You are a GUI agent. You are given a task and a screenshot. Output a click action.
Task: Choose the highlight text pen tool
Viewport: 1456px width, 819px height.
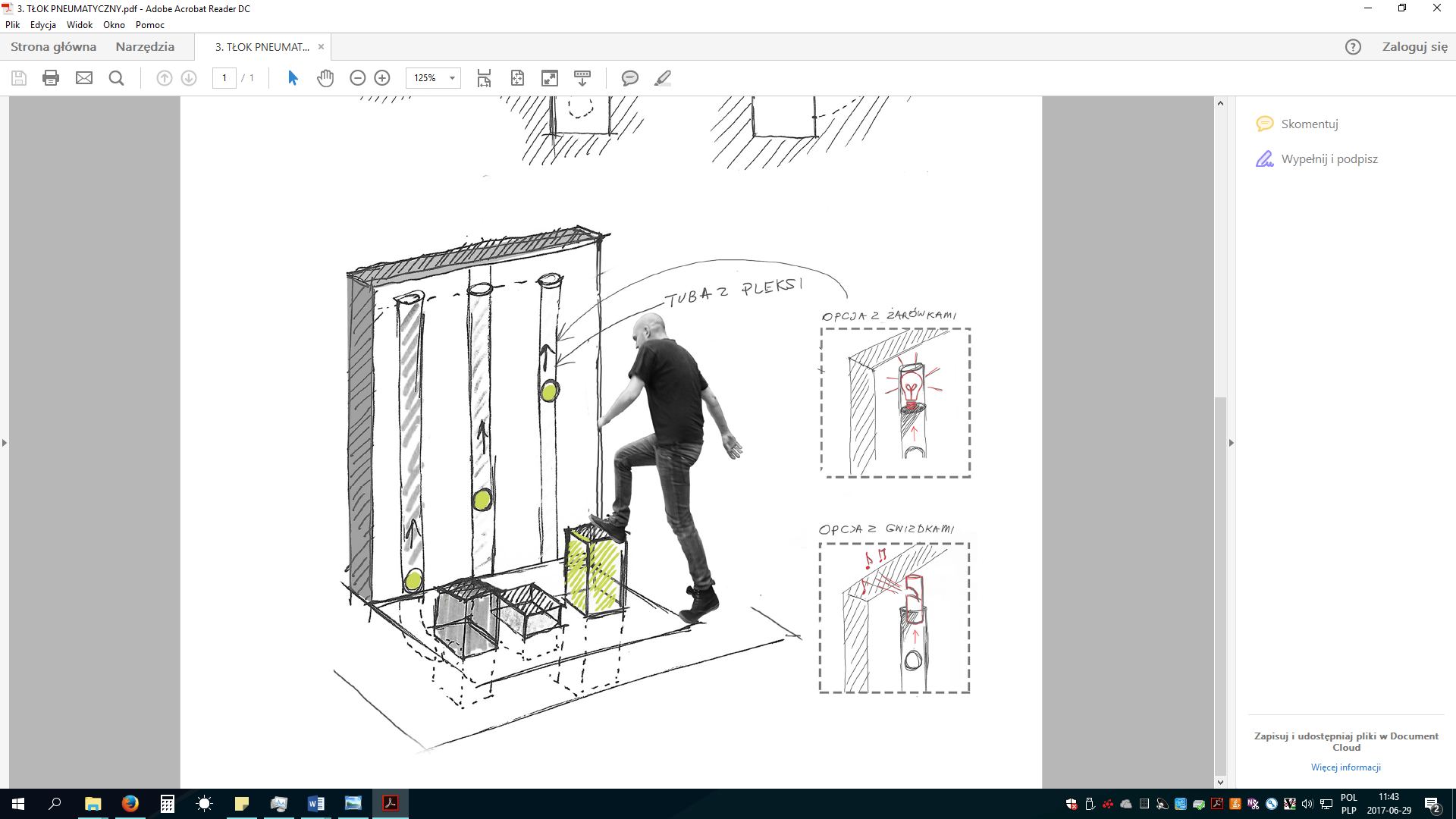click(663, 78)
